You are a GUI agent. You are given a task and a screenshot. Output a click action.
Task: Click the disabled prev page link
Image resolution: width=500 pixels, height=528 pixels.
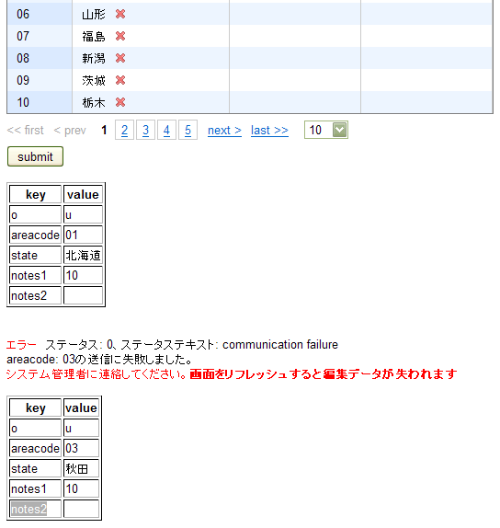70,130
